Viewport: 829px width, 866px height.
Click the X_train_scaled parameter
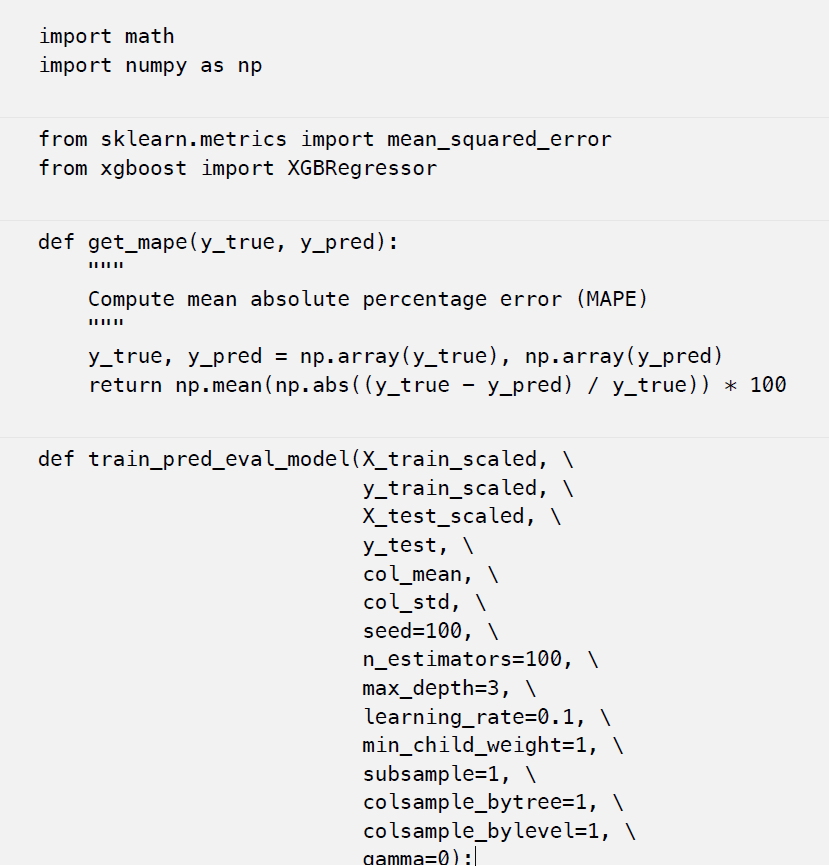pos(448,460)
